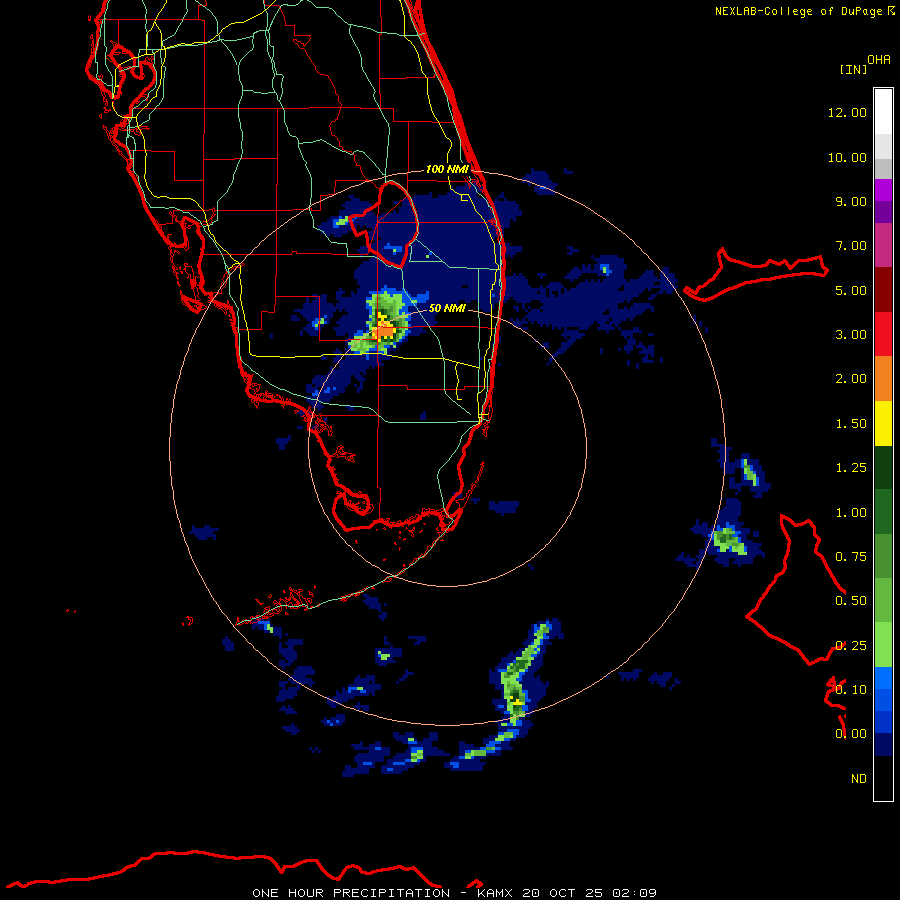Click the pink 7.00 legend swatch
Image resolution: width=900 pixels, height=900 pixels.
coord(883,245)
